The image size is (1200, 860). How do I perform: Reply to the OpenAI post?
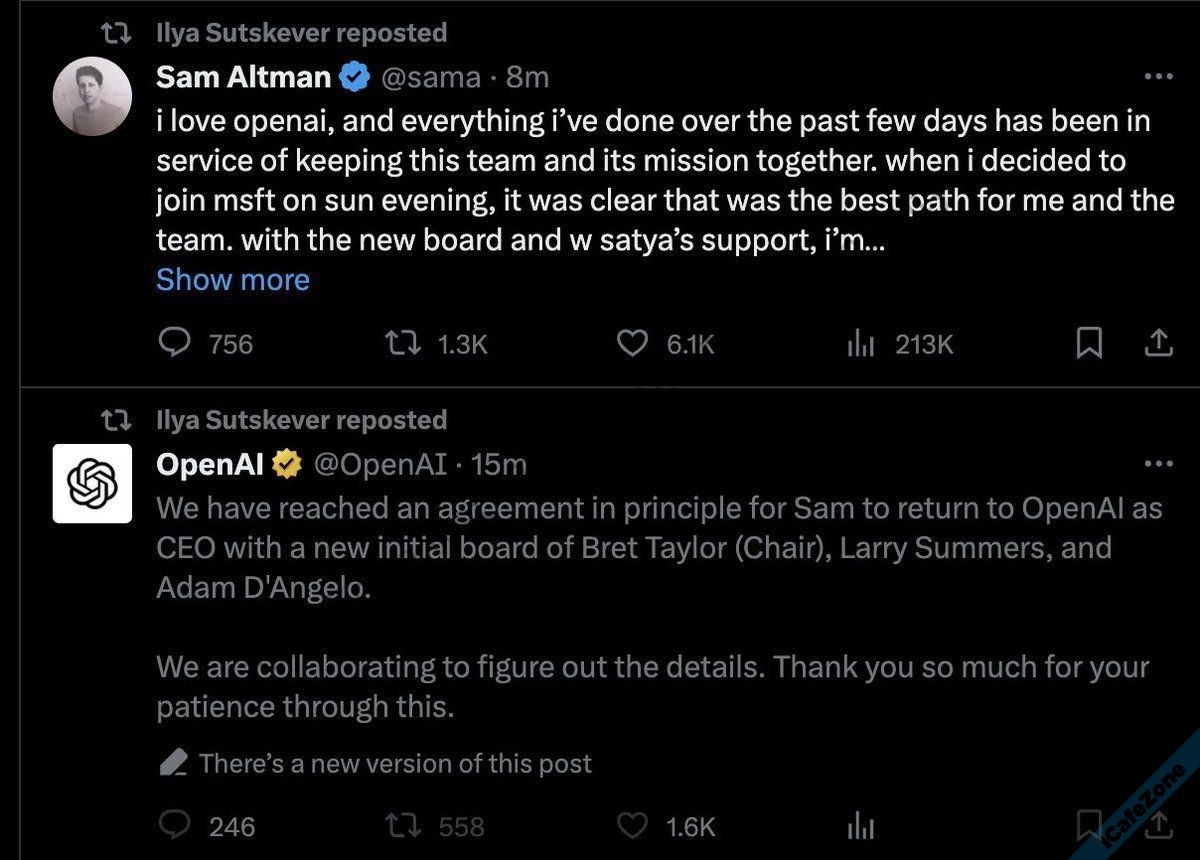176,826
